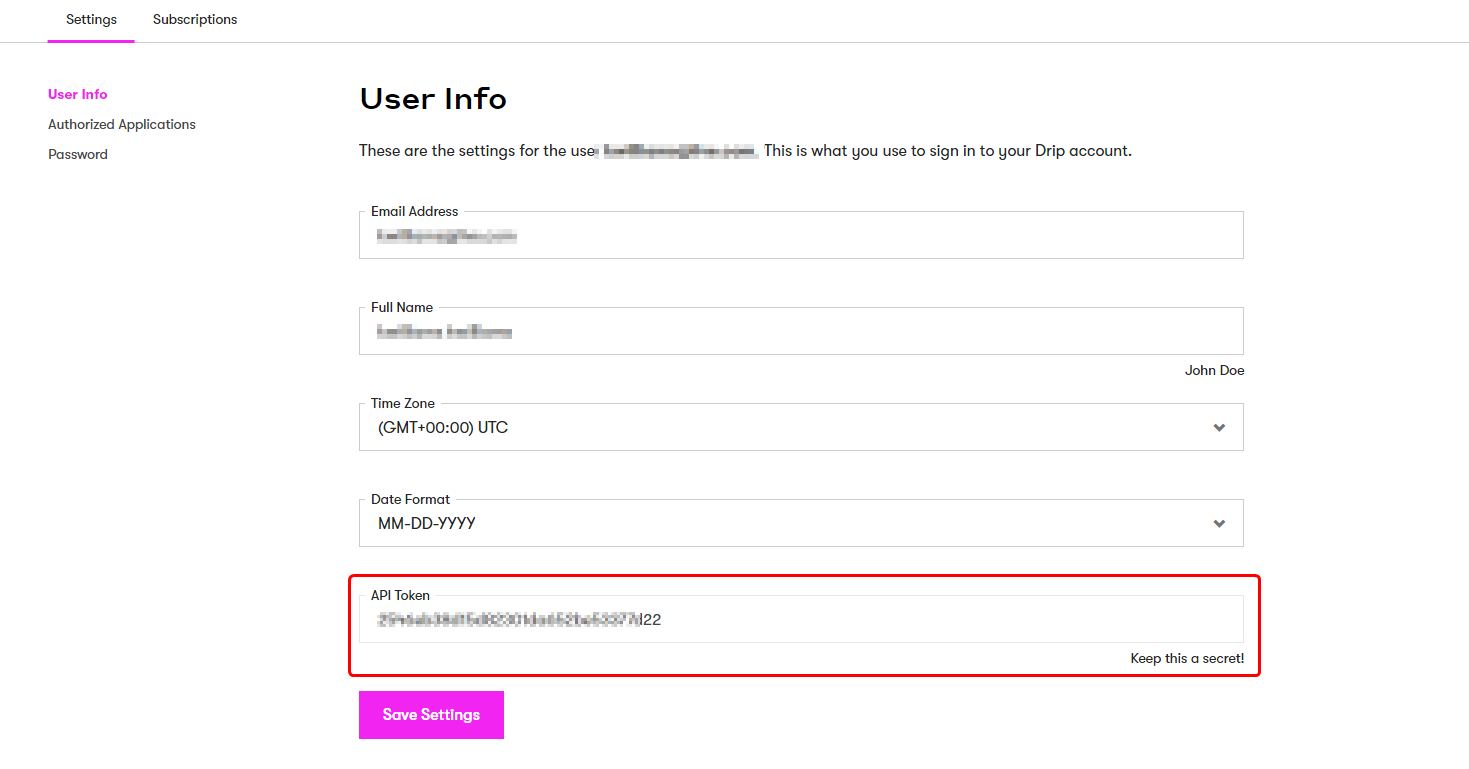Select User Info in the sidebar
The image size is (1469, 769).
(x=78, y=95)
